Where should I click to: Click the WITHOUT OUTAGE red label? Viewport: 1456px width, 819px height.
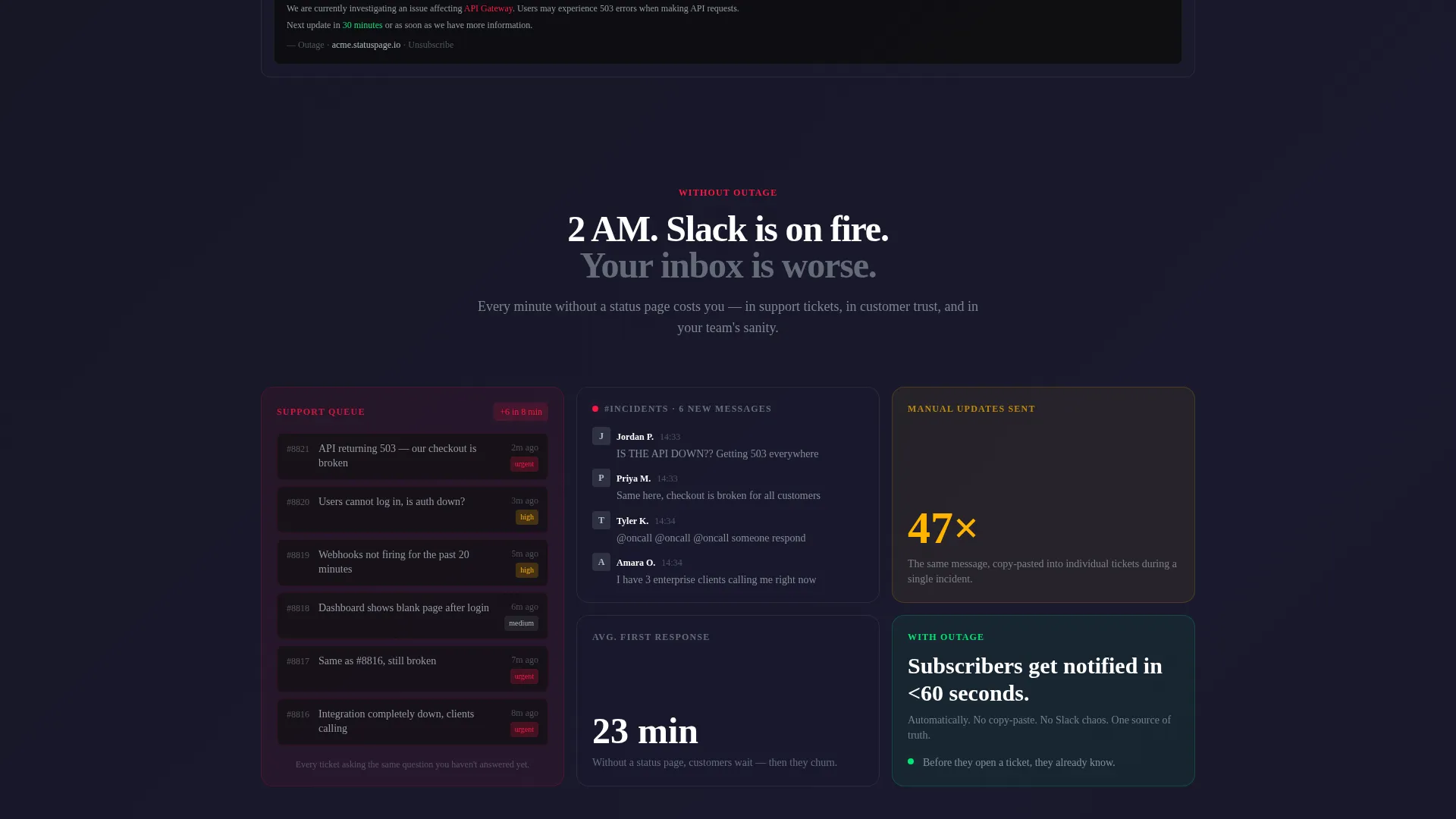pos(728,193)
